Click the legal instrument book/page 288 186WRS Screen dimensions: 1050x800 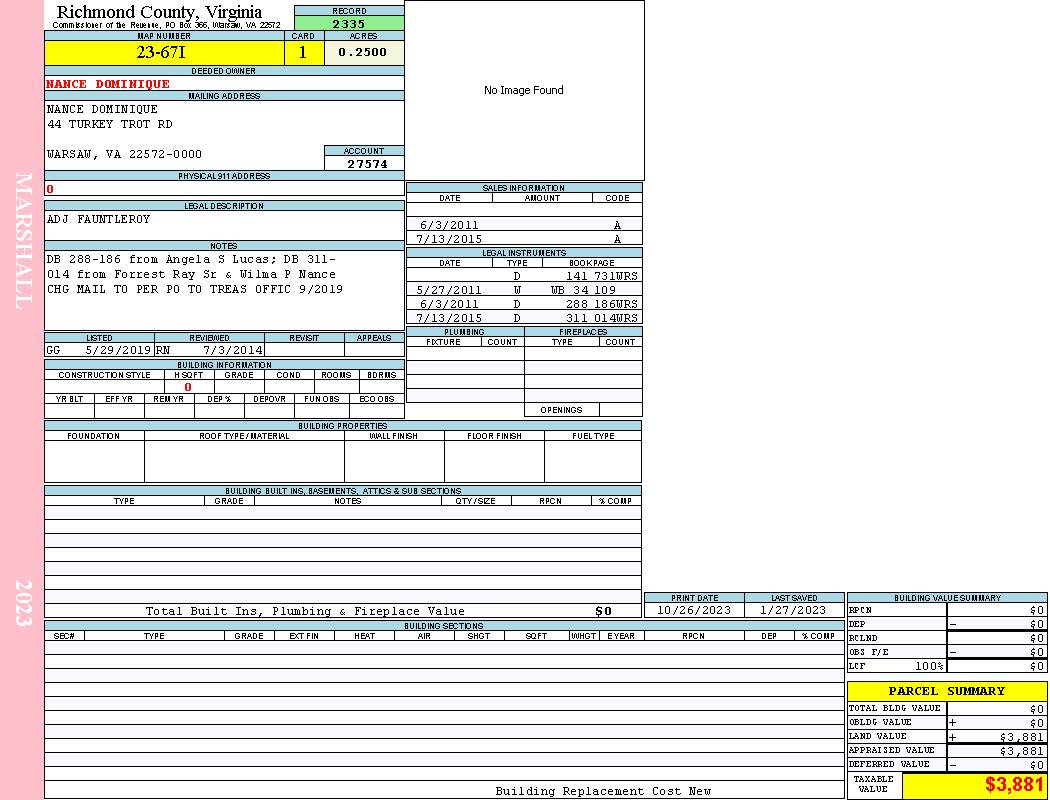(x=601, y=304)
